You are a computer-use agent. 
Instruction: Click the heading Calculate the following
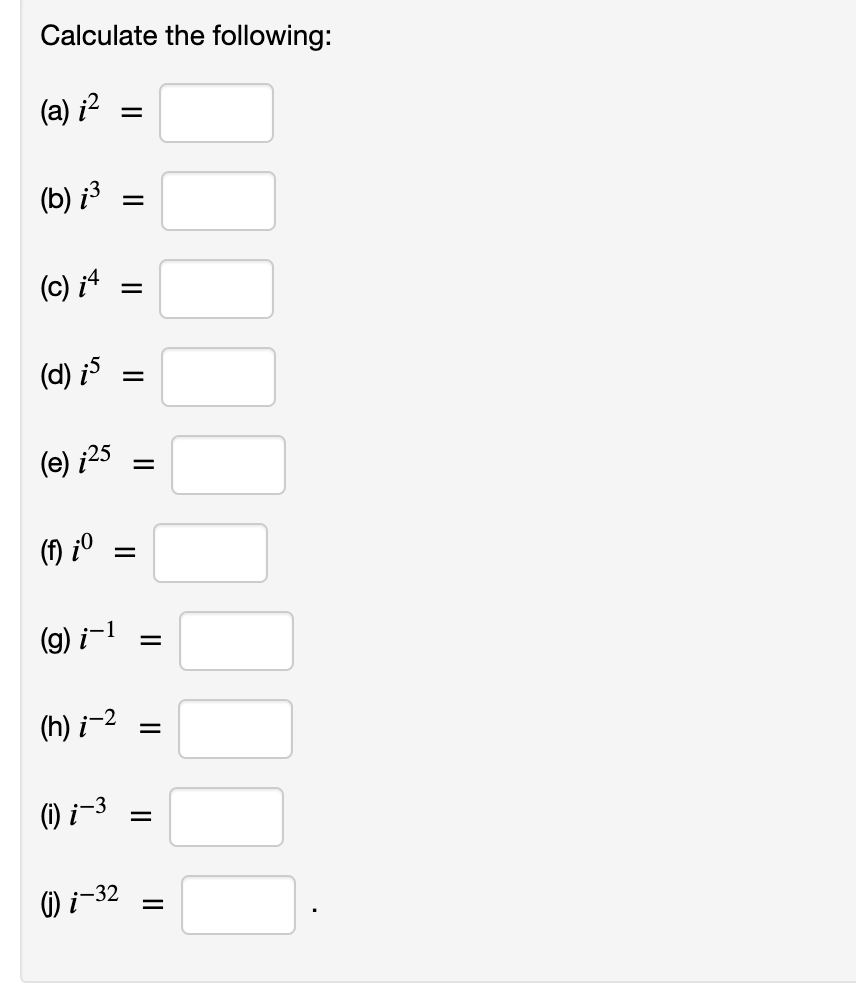click(x=188, y=36)
